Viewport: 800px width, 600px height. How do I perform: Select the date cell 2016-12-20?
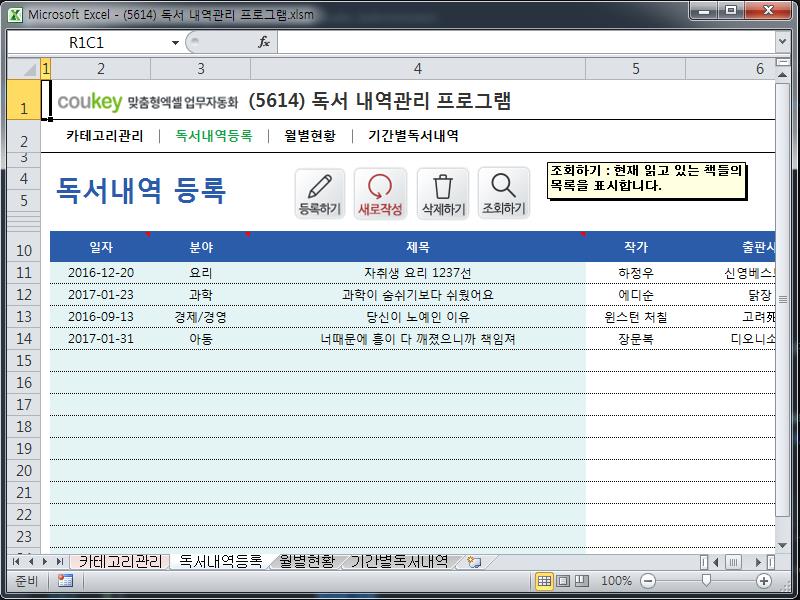click(x=101, y=273)
